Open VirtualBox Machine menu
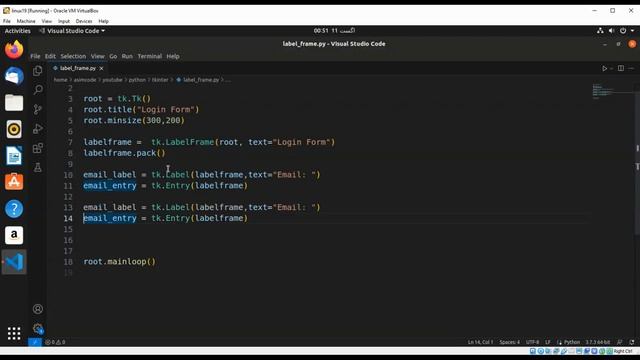Viewport: 640px width, 360px height. pyautogui.click(x=26, y=21)
